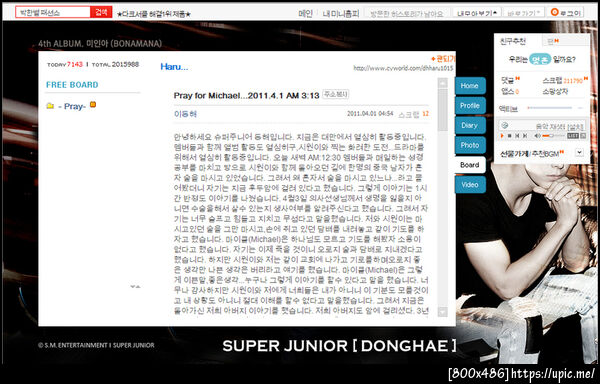This screenshot has height=384, width=600.
Task: Click 설치 install link in music player
Action: tap(576, 127)
